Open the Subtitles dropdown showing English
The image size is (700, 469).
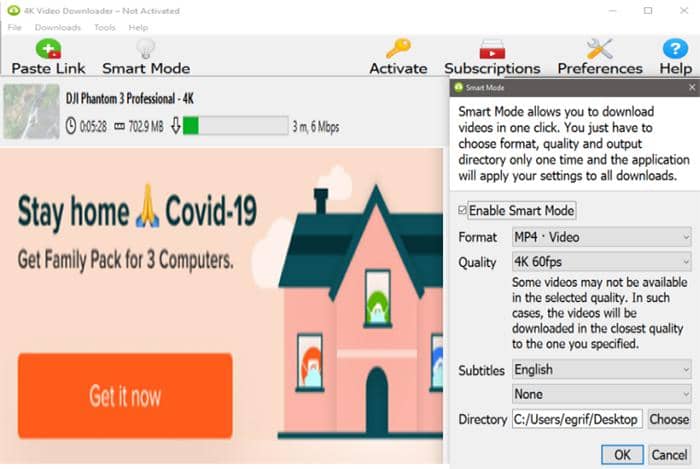coord(601,369)
